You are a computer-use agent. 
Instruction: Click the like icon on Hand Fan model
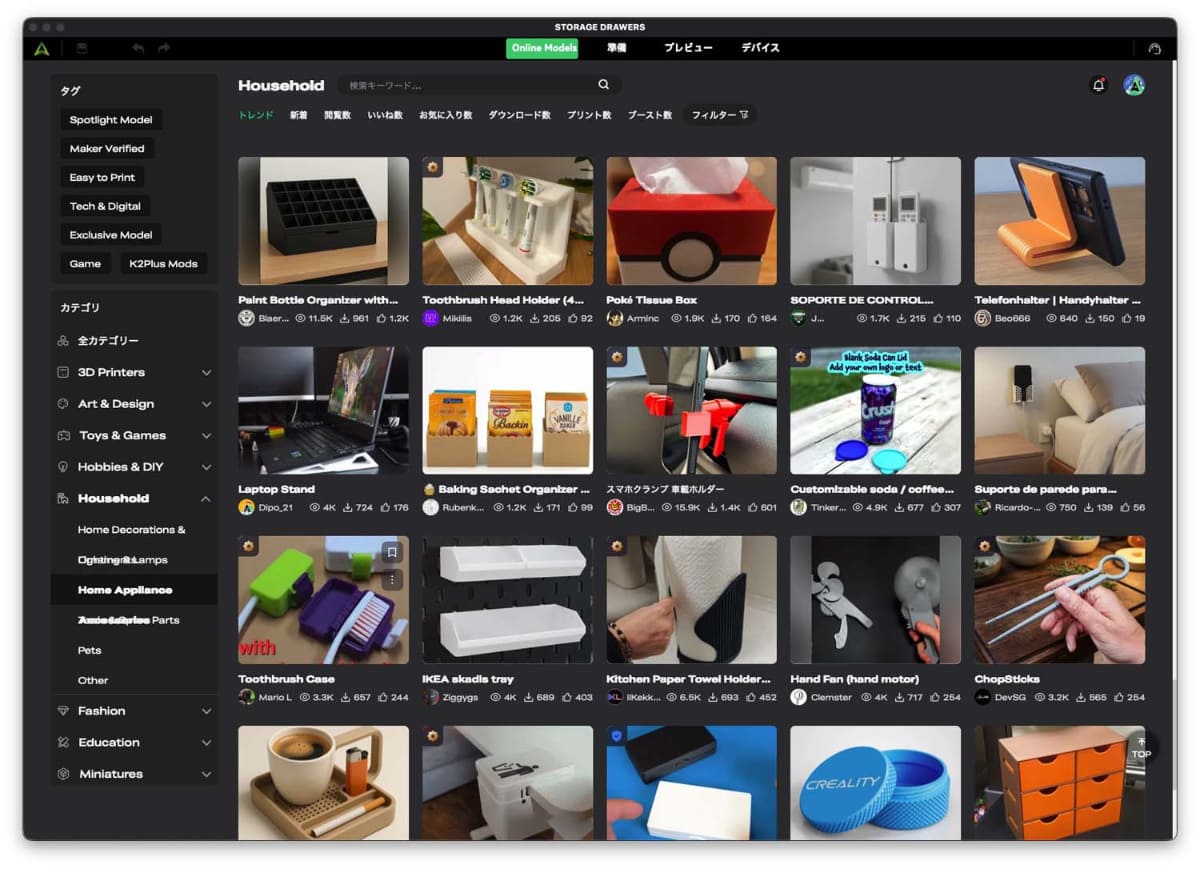(935, 697)
